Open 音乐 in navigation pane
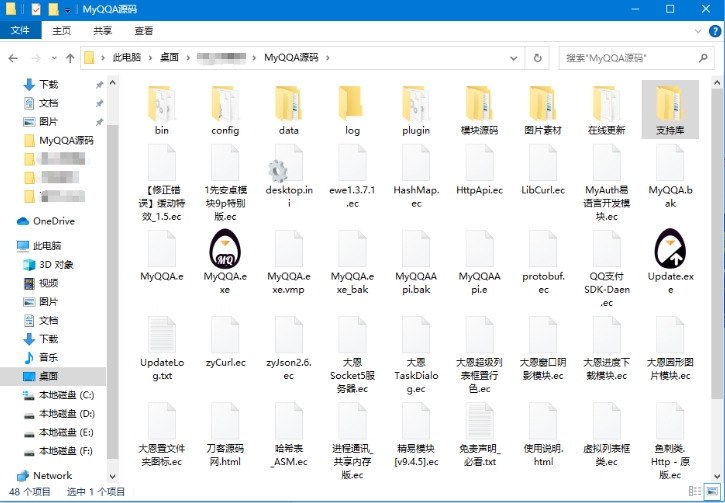The width and height of the screenshot is (725, 503). coord(42,357)
